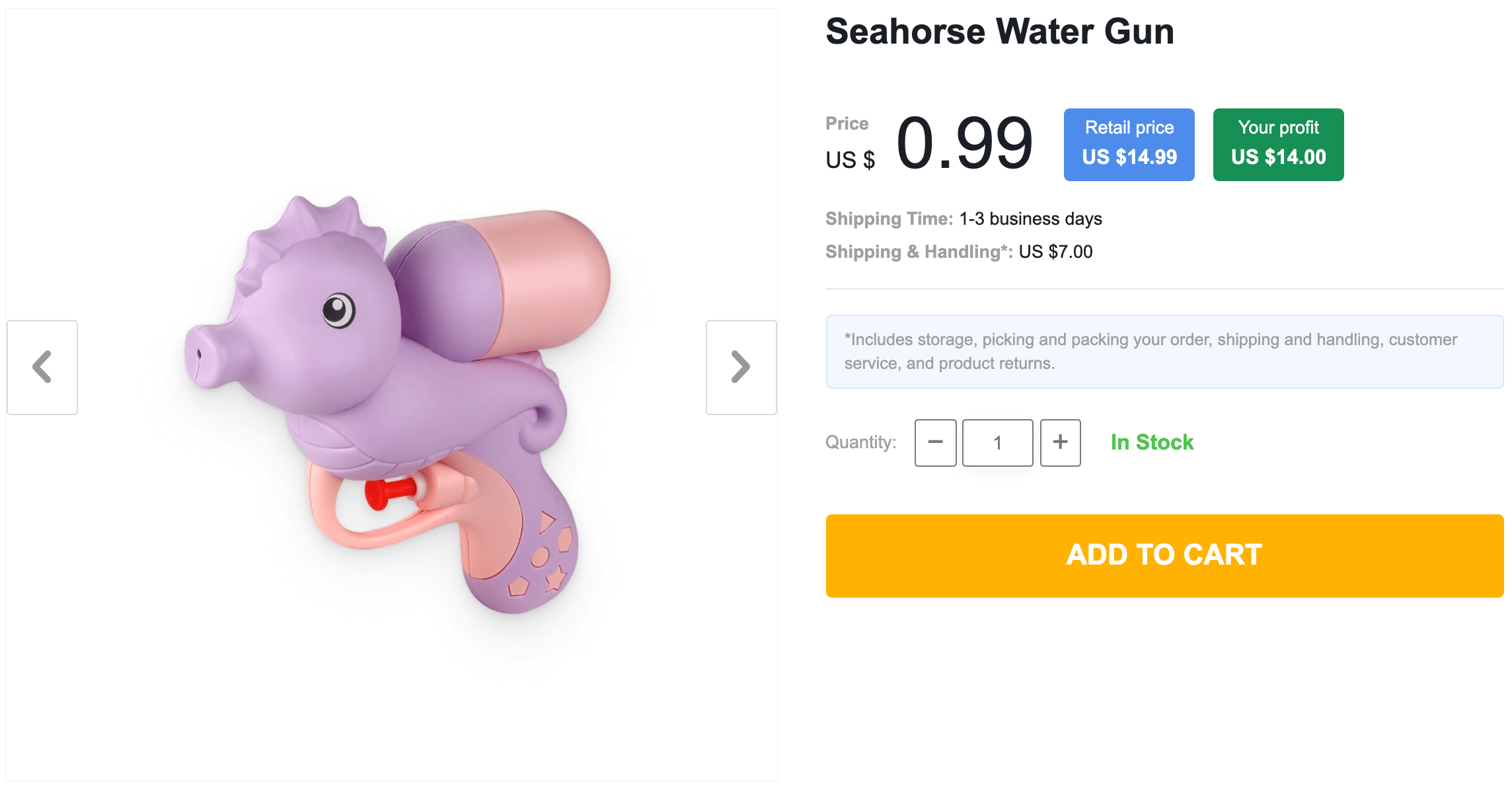Click the Shipping Time label
The width and height of the screenshot is (1512, 792).
[x=889, y=219]
